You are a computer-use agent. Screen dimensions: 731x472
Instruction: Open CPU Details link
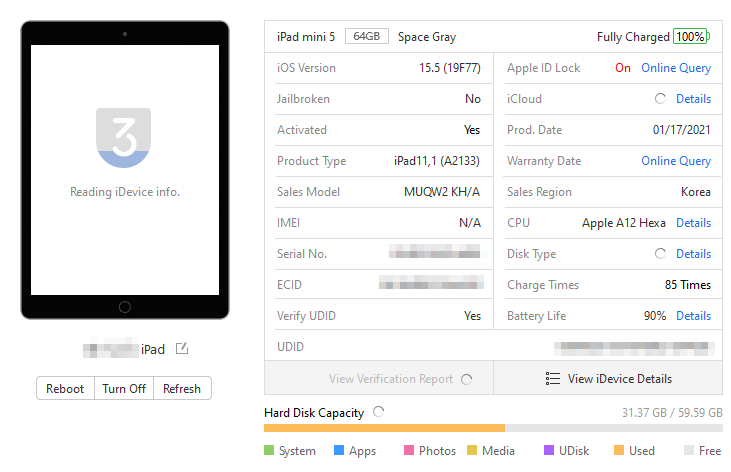pos(693,222)
